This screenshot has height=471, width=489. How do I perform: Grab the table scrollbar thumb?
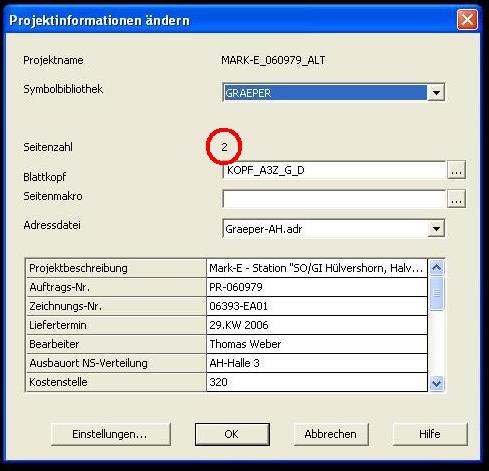[x=437, y=293]
